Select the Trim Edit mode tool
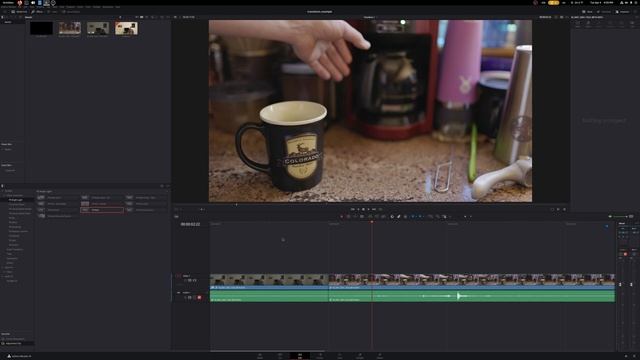This screenshot has width=640, height=360. point(348,216)
